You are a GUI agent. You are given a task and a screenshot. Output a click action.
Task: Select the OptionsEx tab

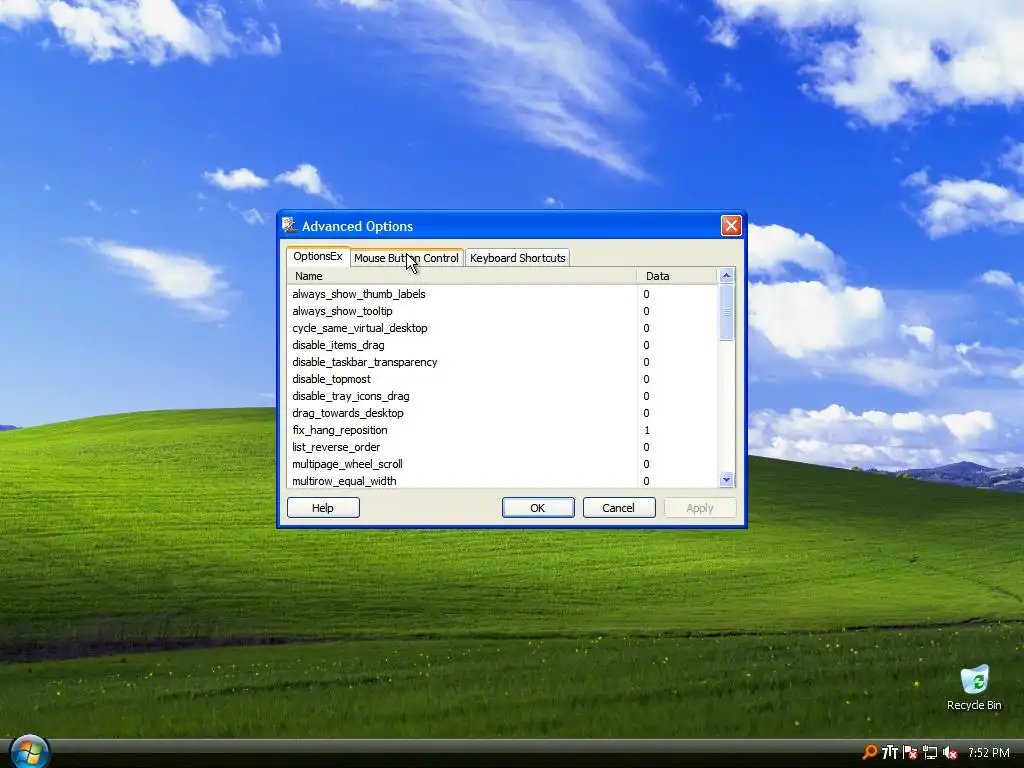tap(317, 256)
